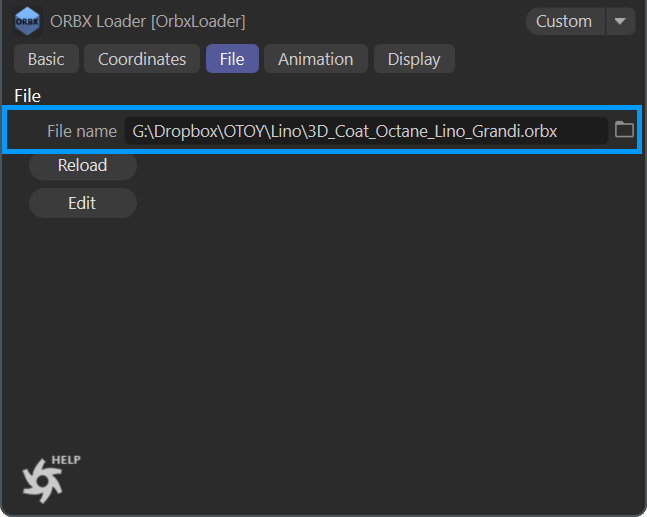Viewport: 647px width, 517px height.
Task: Go to the Animation tab
Action: [x=315, y=59]
